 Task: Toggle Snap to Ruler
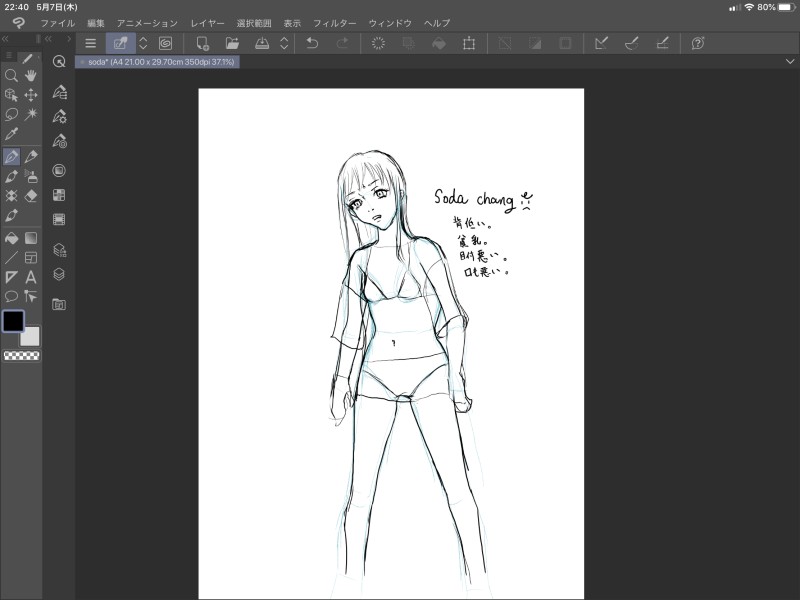click(601, 43)
